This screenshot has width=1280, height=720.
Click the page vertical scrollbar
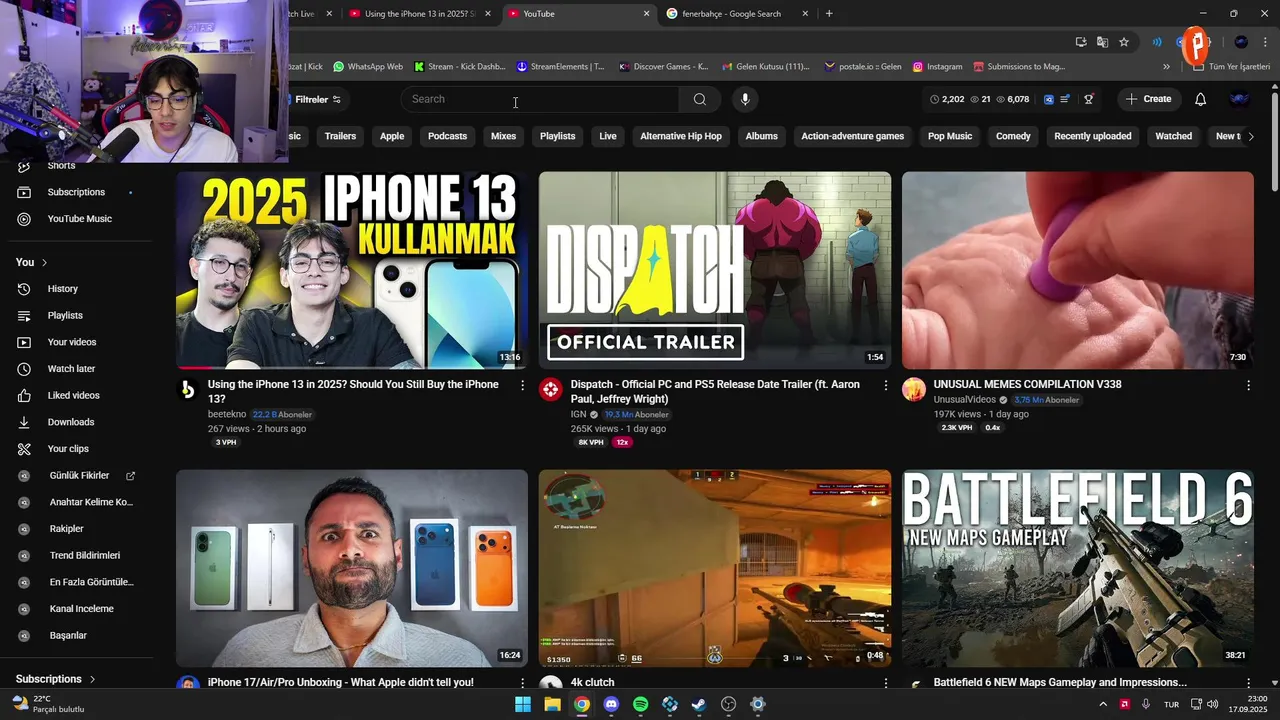(x=1274, y=140)
